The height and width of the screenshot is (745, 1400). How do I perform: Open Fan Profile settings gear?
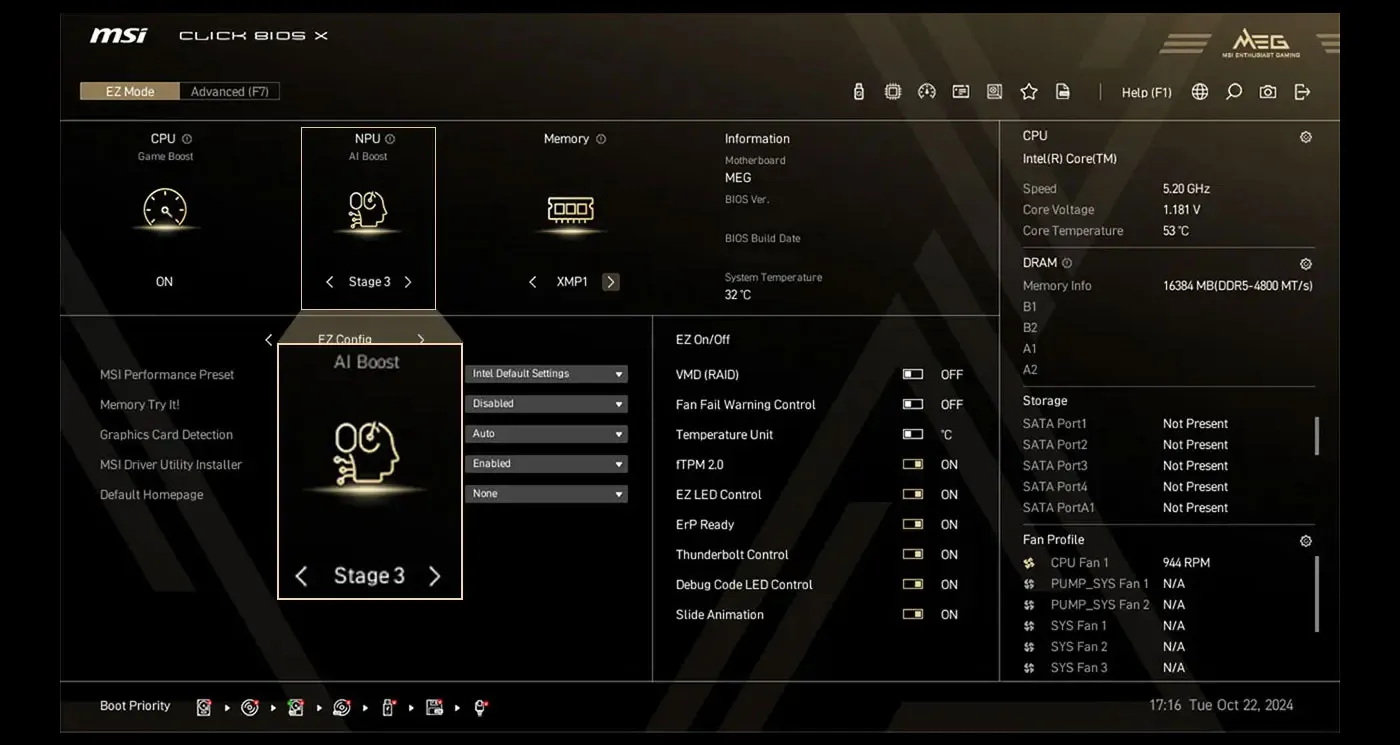[1306, 541]
